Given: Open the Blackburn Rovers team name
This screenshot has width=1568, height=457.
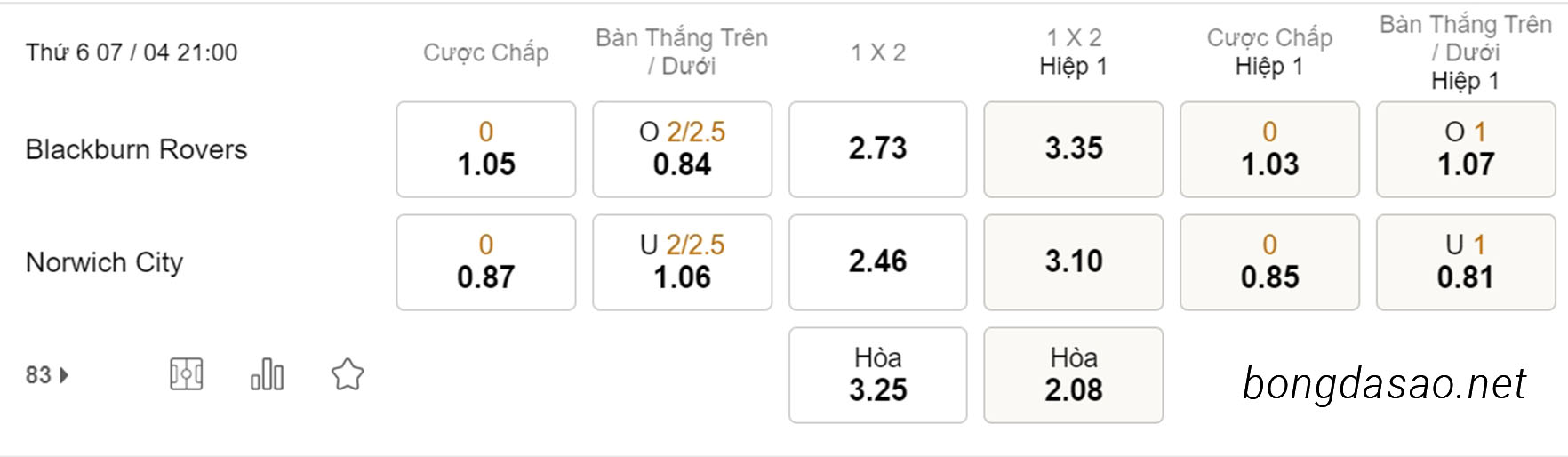Looking at the screenshot, I should point(136,149).
